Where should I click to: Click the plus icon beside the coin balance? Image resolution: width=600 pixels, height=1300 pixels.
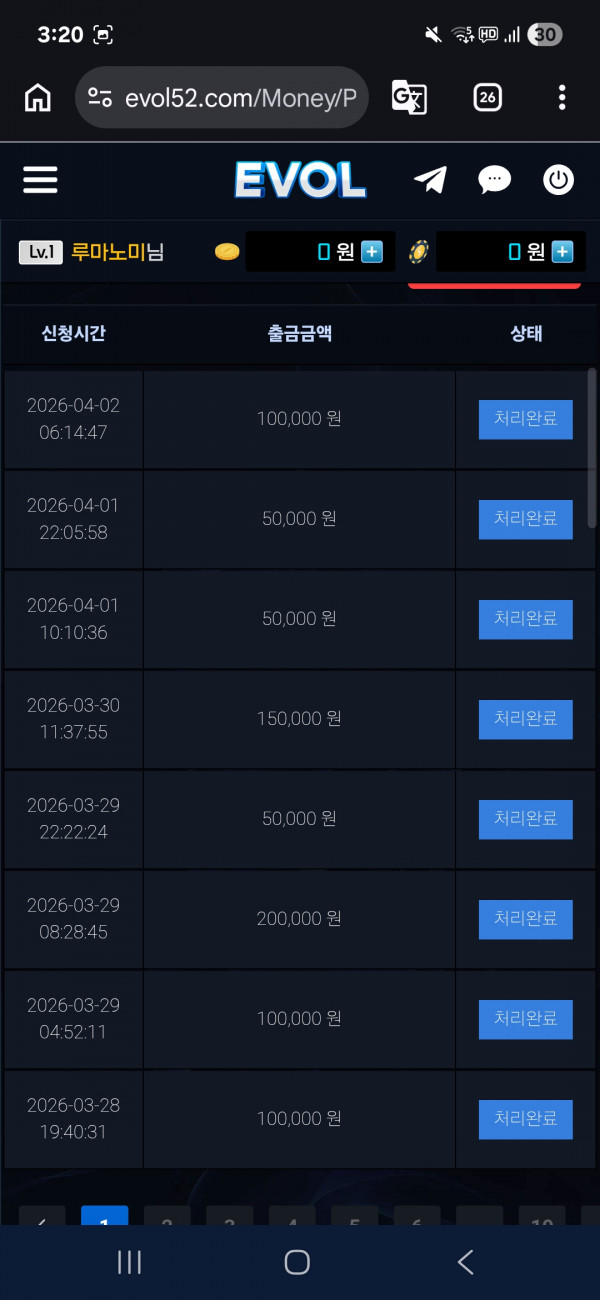pyautogui.click(x=372, y=252)
